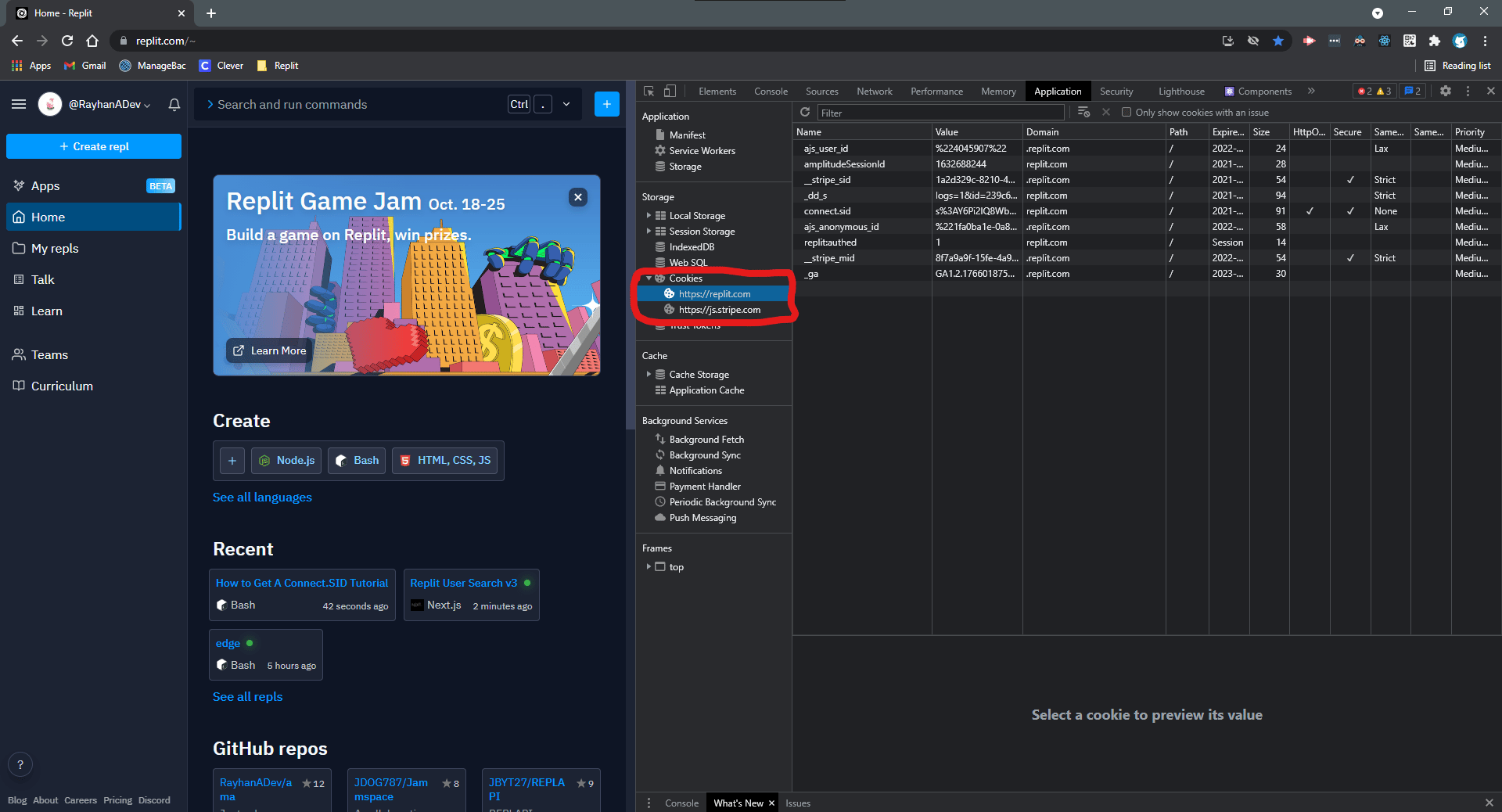Expand Session Storage in sidebar
The image size is (1502, 812).
(649, 232)
